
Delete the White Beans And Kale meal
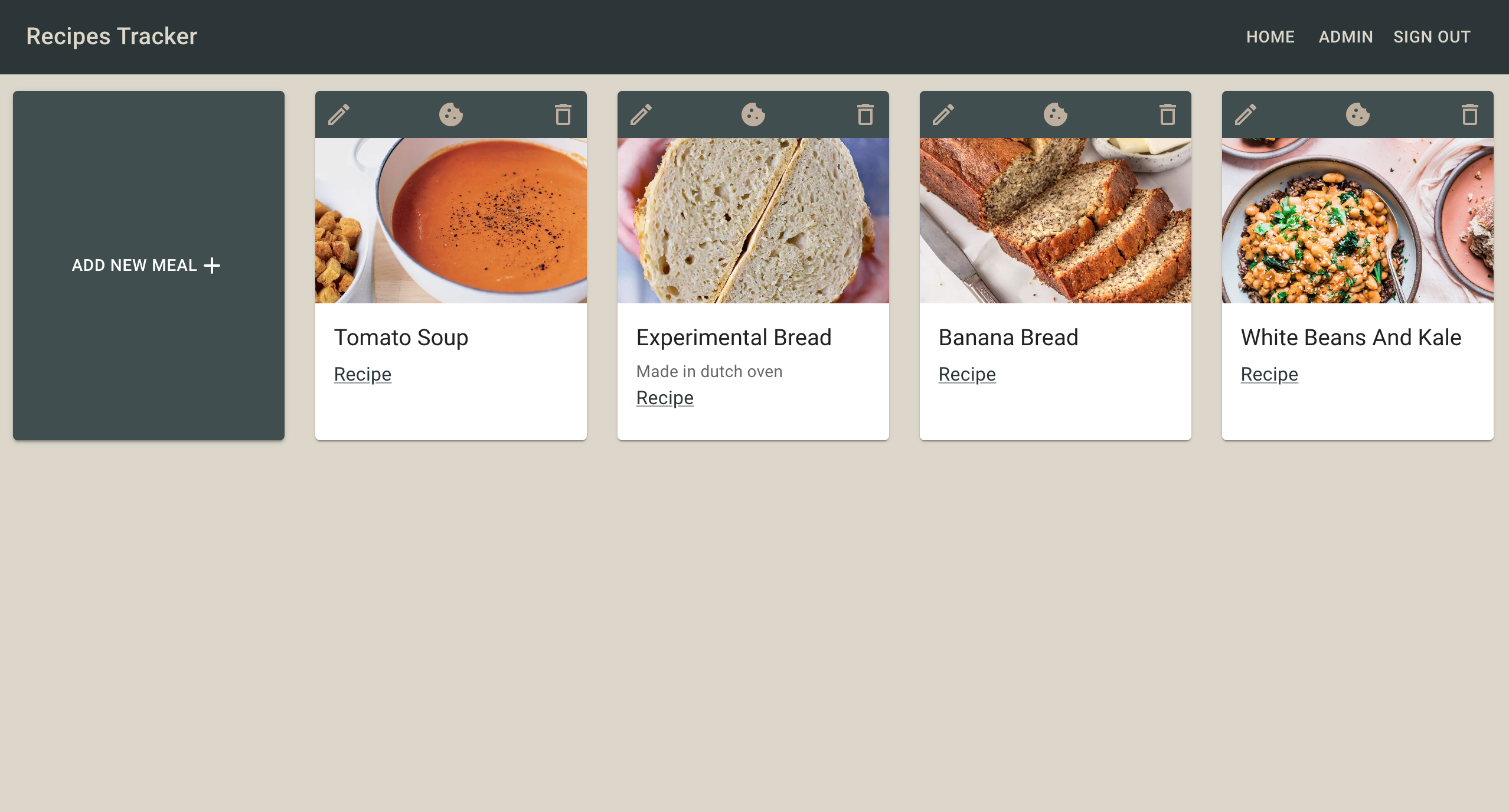pos(1468,114)
